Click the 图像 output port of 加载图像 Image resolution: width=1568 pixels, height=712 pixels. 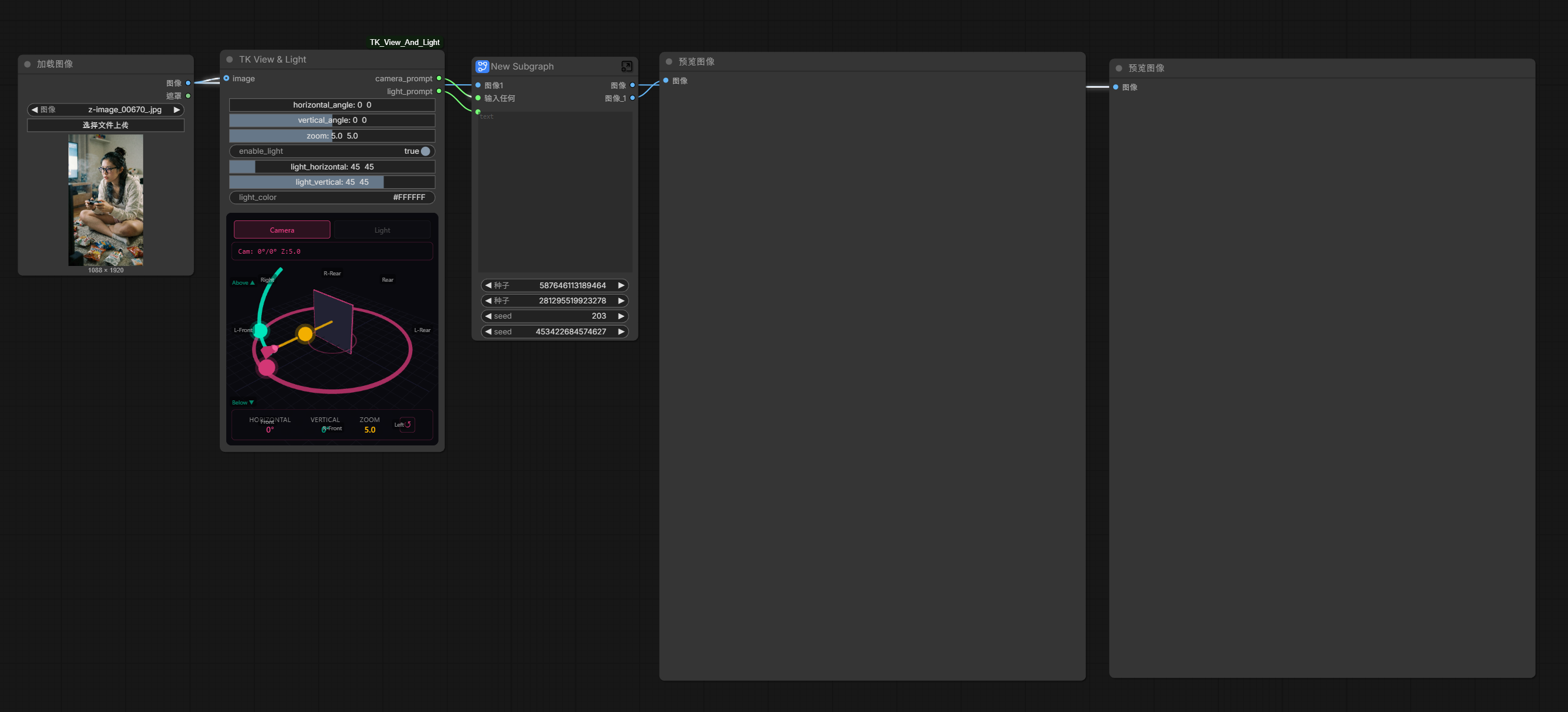188,83
